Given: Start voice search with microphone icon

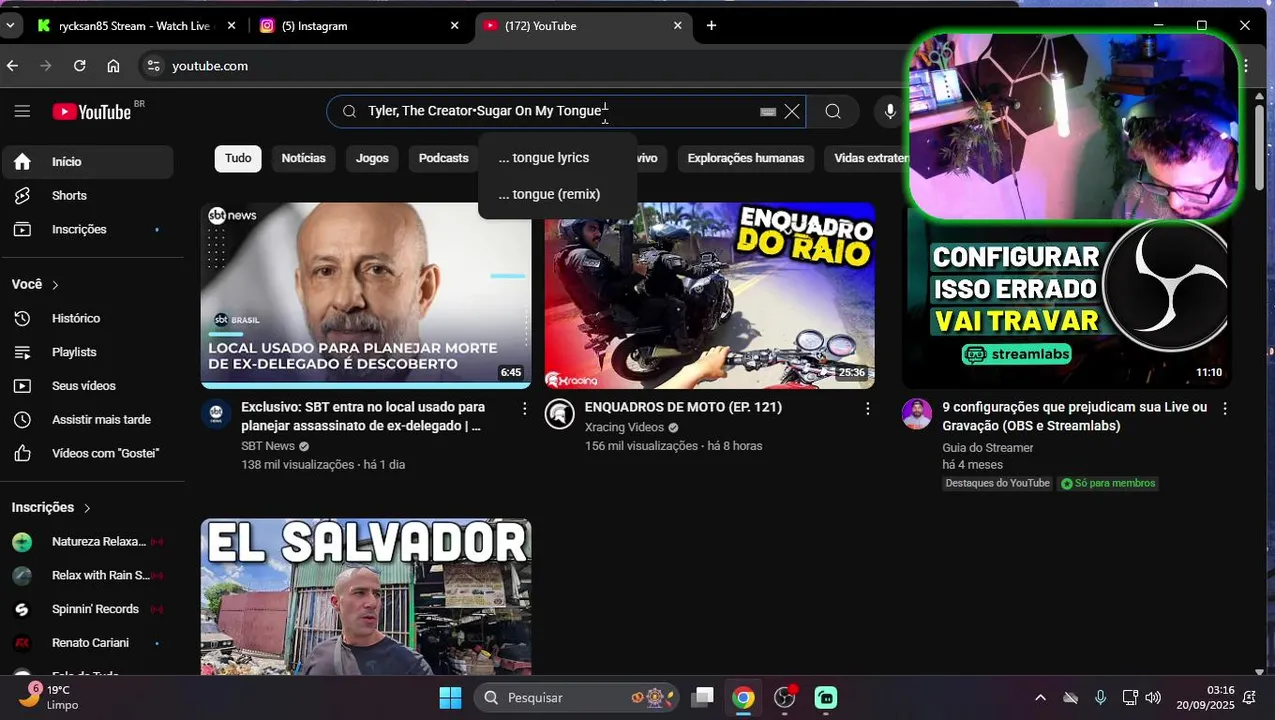Looking at the screenshot, I should pos(890,111).
